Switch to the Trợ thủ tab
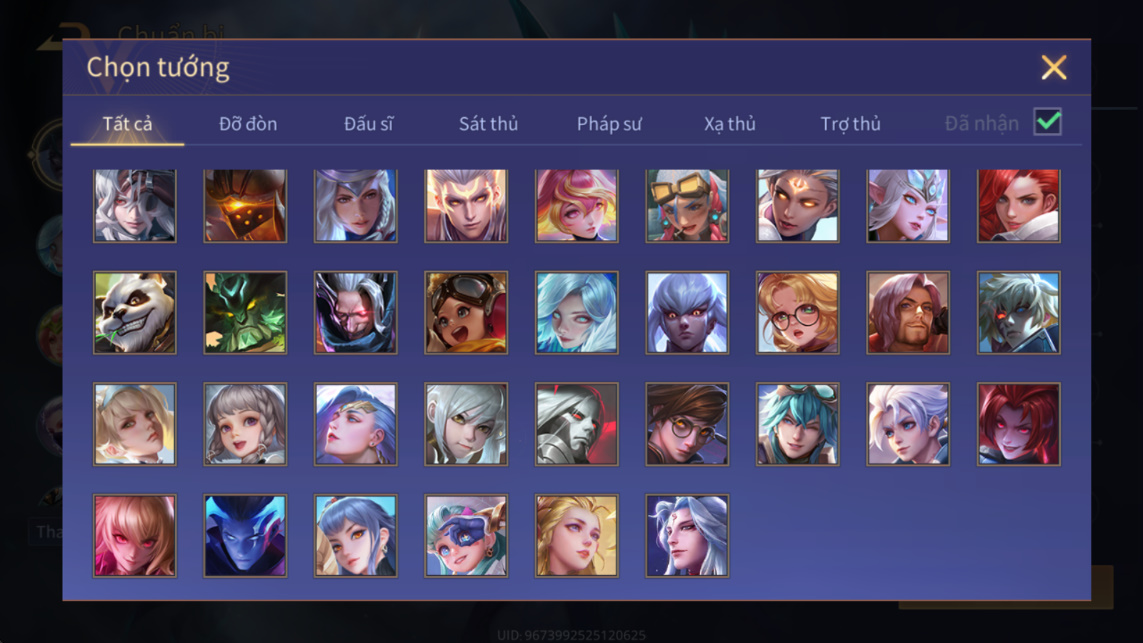This screenshot has width=1143, height=643. [x=850, y=124]
